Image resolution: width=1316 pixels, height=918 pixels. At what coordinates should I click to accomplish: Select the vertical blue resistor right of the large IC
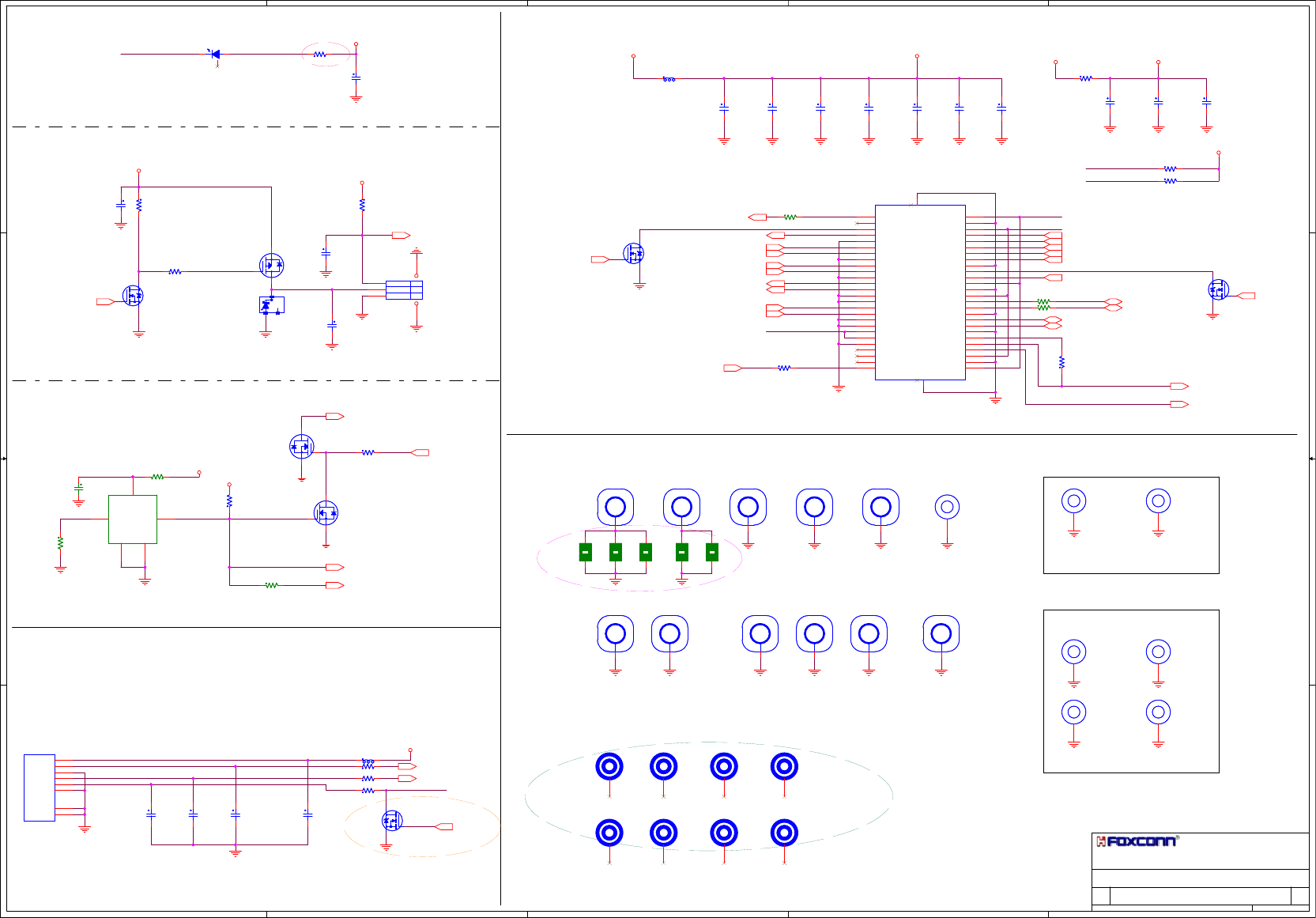[1061, 362]
